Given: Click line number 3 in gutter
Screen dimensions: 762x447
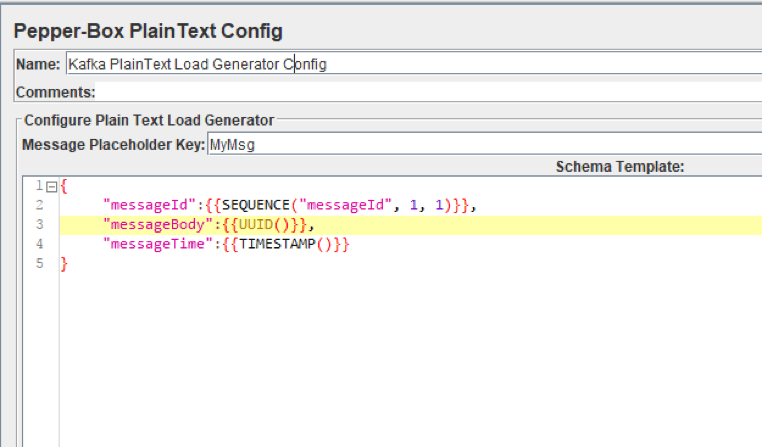Looking at the screenshot, I should (39, 224).
